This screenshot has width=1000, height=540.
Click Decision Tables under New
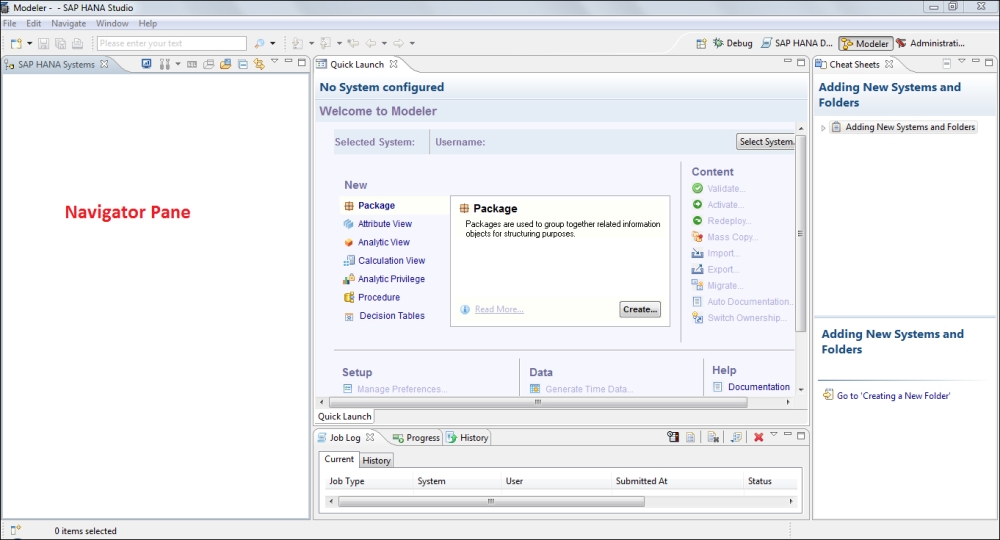pyautogui.click(x=392, y=316)
